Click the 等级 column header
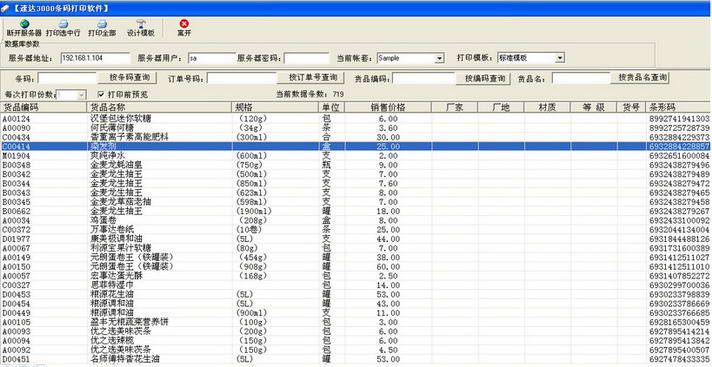 click(594, 107)
